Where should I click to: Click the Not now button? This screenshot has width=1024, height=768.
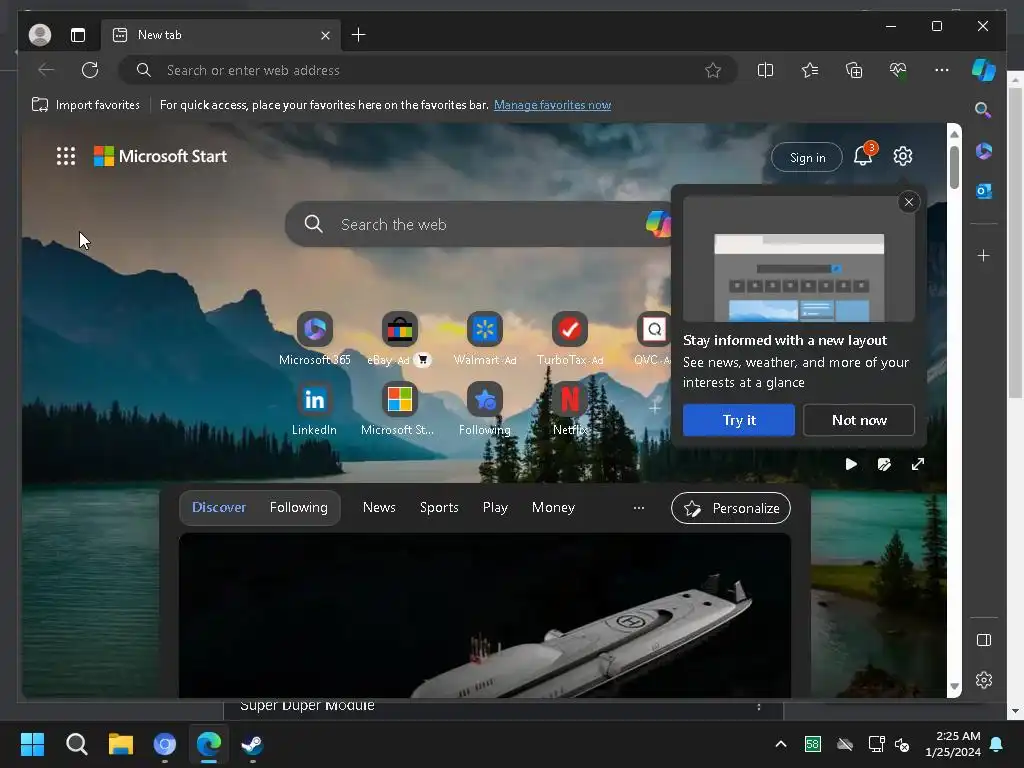coord(859,420)
